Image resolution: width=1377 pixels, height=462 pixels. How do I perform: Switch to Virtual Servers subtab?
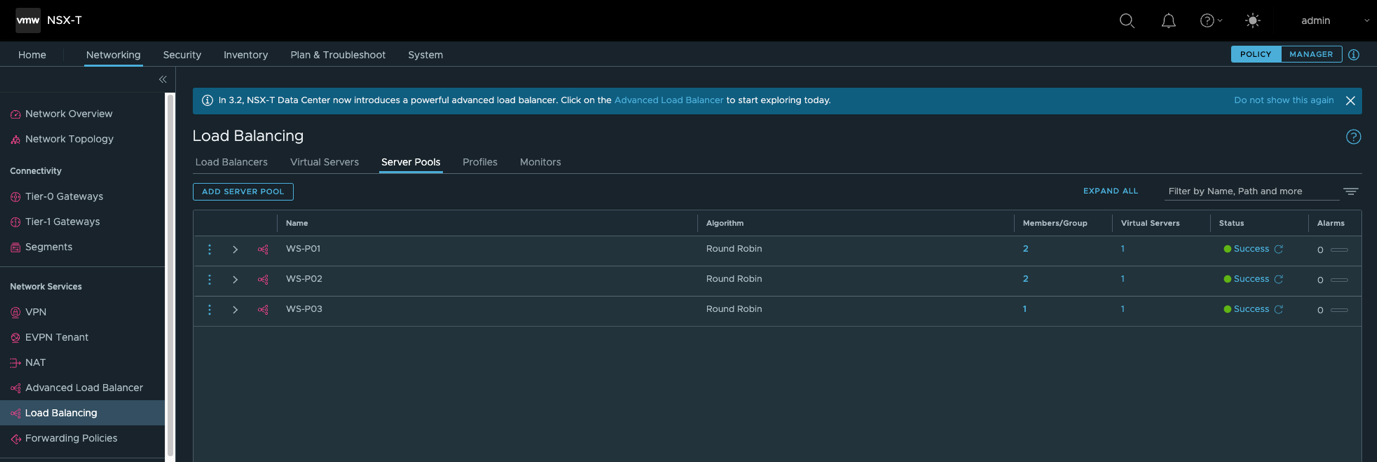click(324, 162)
